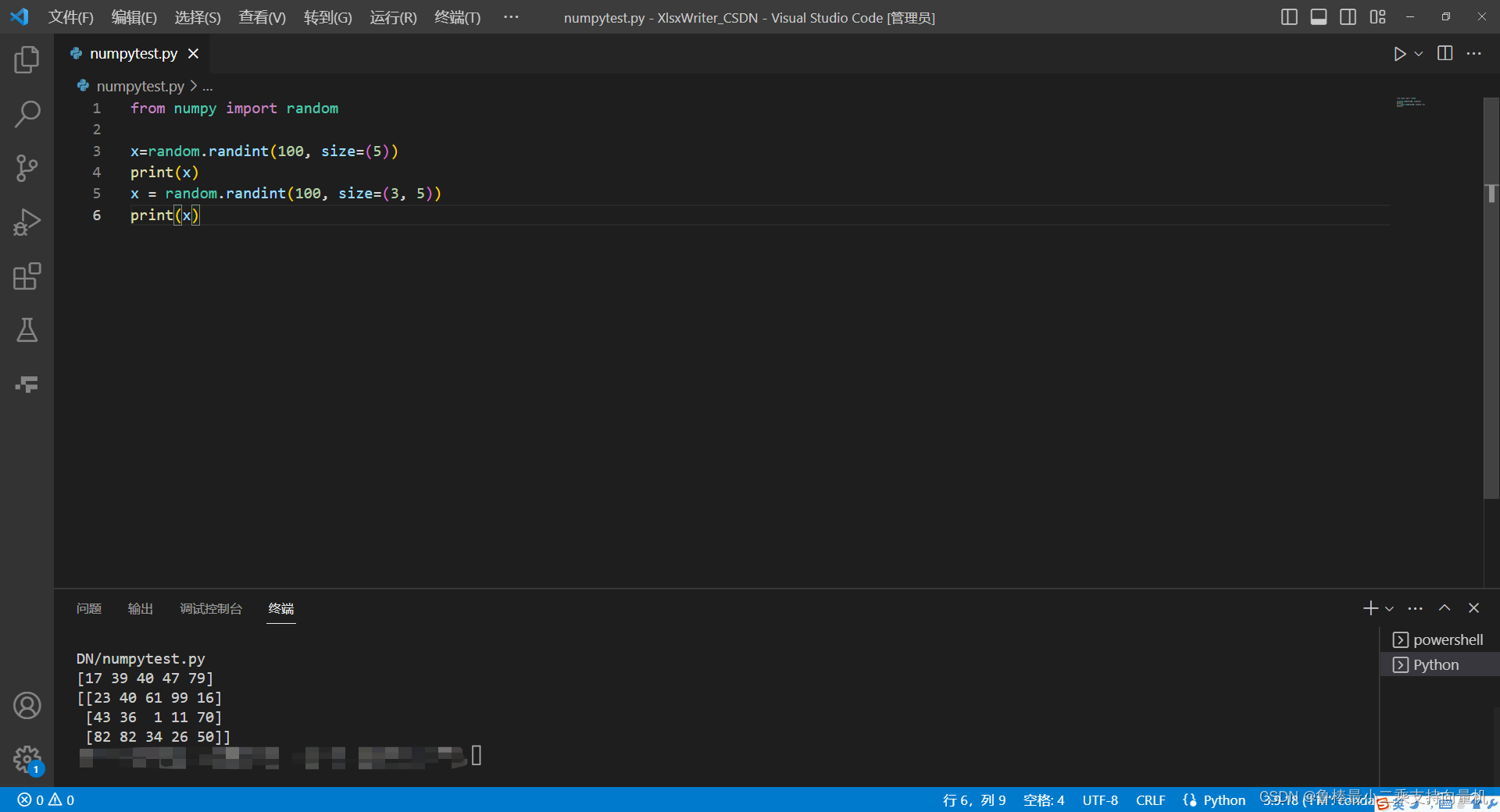Open the 终端(T) menu

click(x=458, y=17)
